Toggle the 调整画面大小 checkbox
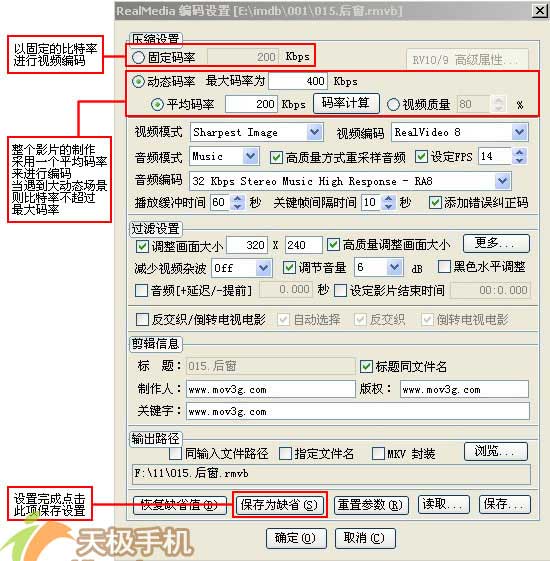The width and height of the screenshot is (550, 561). 142,246
